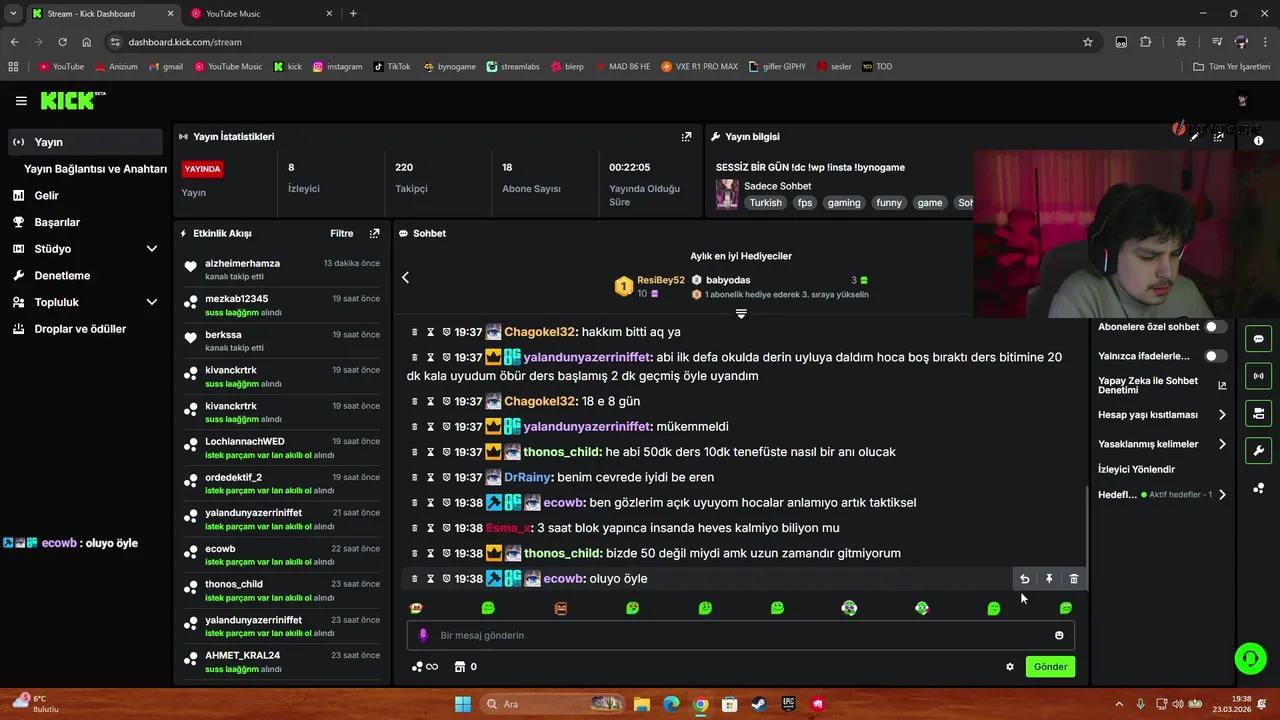Pop out Yayın istatistikleri panel
Screen dimensions: 1280x720
(x=687, y=136)
